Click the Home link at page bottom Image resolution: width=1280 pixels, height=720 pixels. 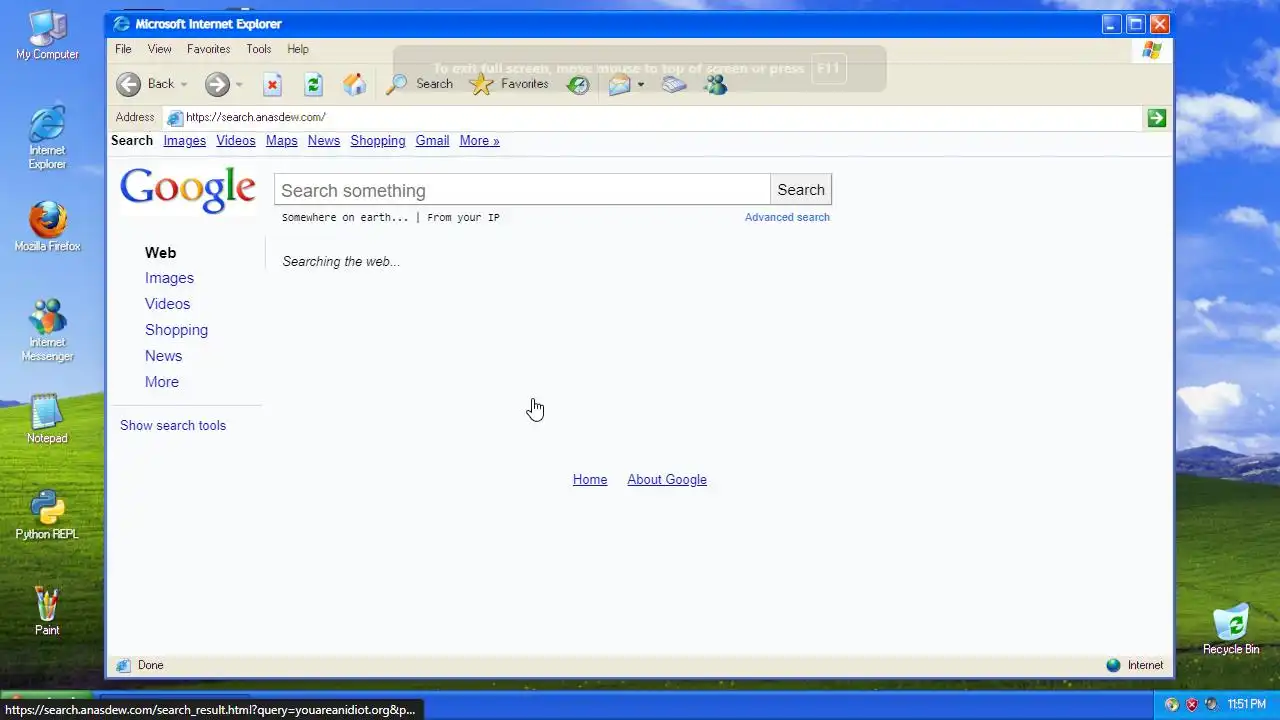coord(590,480)
